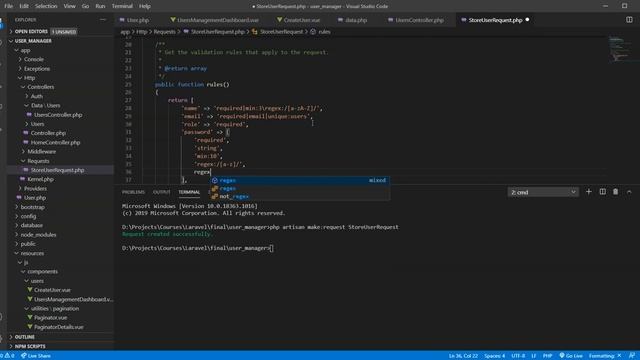Expand the Middleware folder
Image resolution: width=640 pixels, height=360 pixels.
[60, 151]
